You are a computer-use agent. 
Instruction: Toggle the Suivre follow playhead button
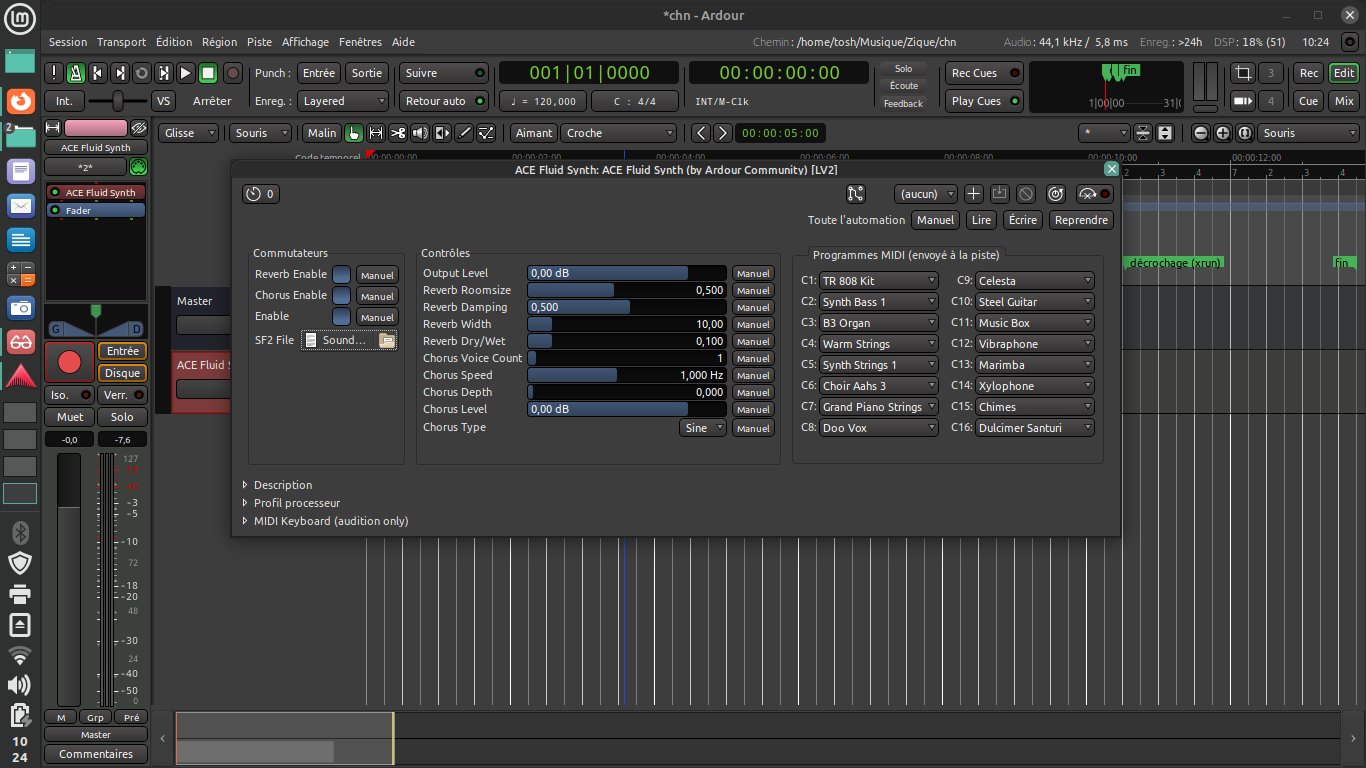[444, 73]
